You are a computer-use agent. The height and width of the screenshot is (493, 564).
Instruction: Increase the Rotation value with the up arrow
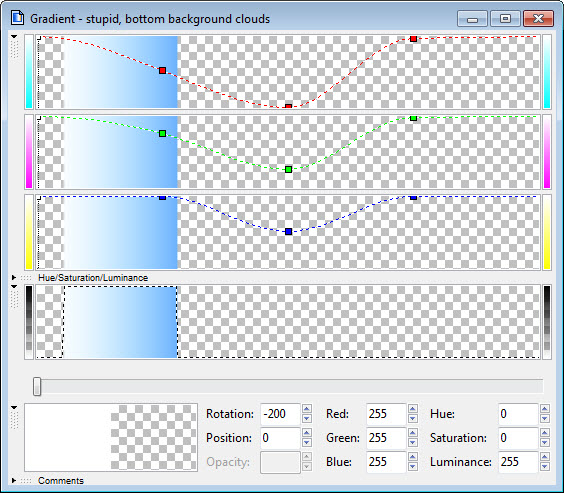(306, 409)
